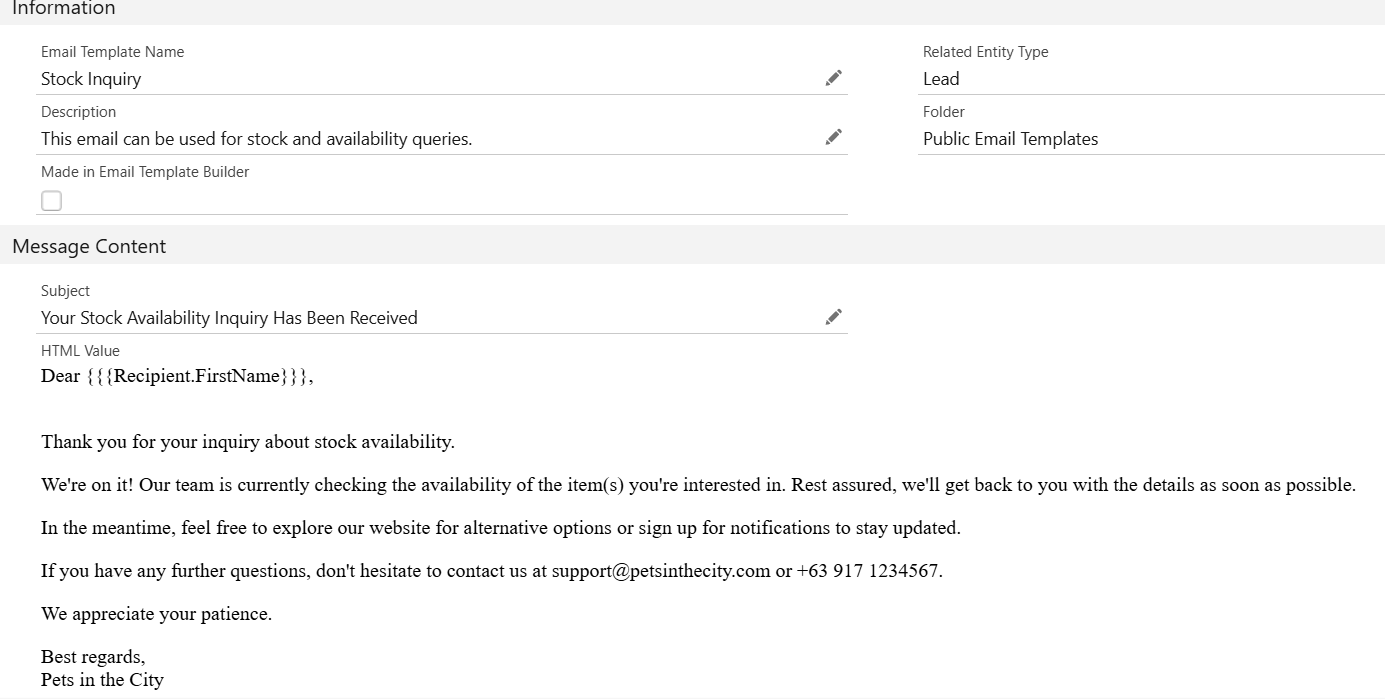Image resolution: width=1385 pixels, height=699 pixels.
Task: Click the Pets in the City signature line
Action: pos(102,680)
